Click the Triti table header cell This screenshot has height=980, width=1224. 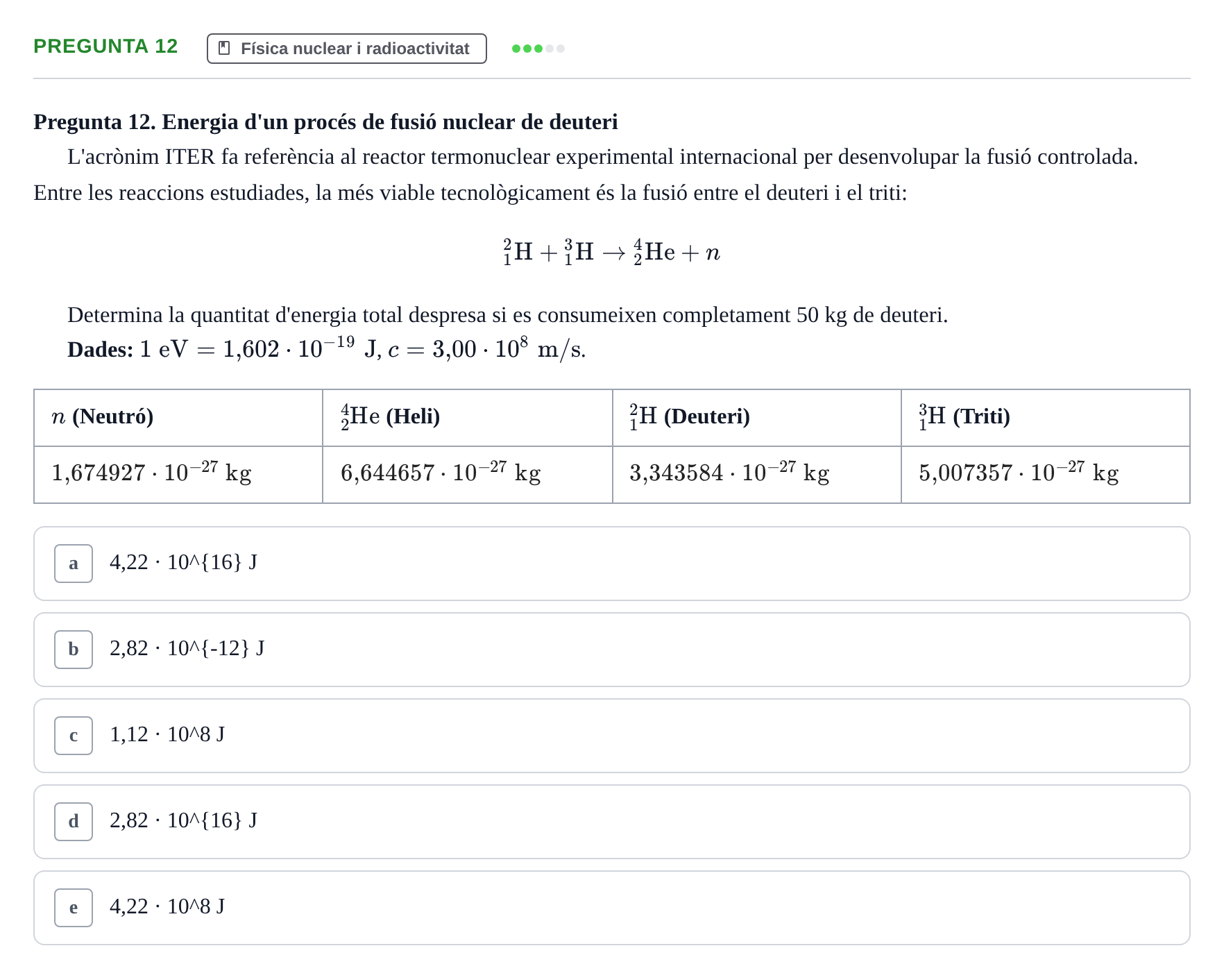tap(1046, 418)
